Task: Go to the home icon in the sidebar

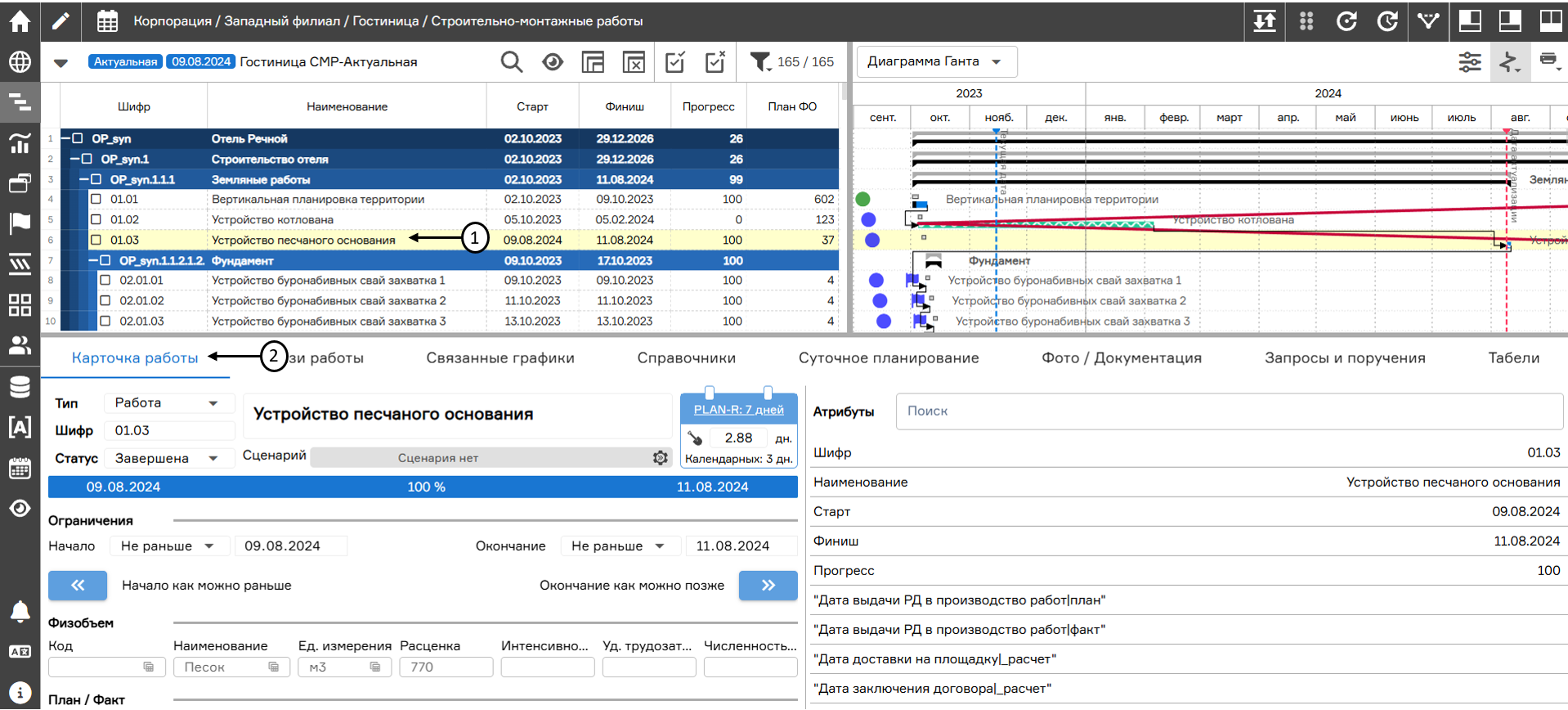Action: 20,20
